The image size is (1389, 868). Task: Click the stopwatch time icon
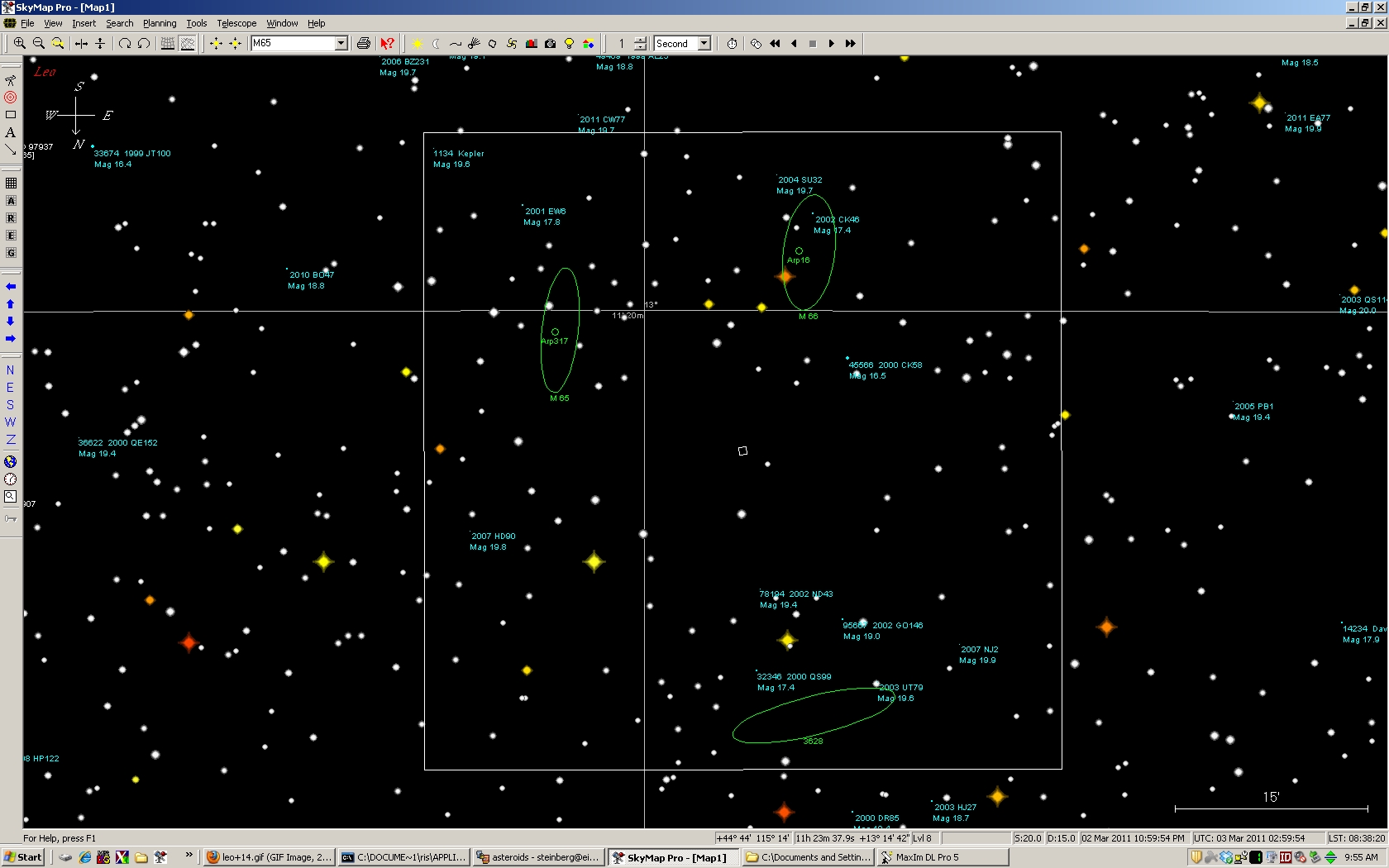click(x=732, y=43)
